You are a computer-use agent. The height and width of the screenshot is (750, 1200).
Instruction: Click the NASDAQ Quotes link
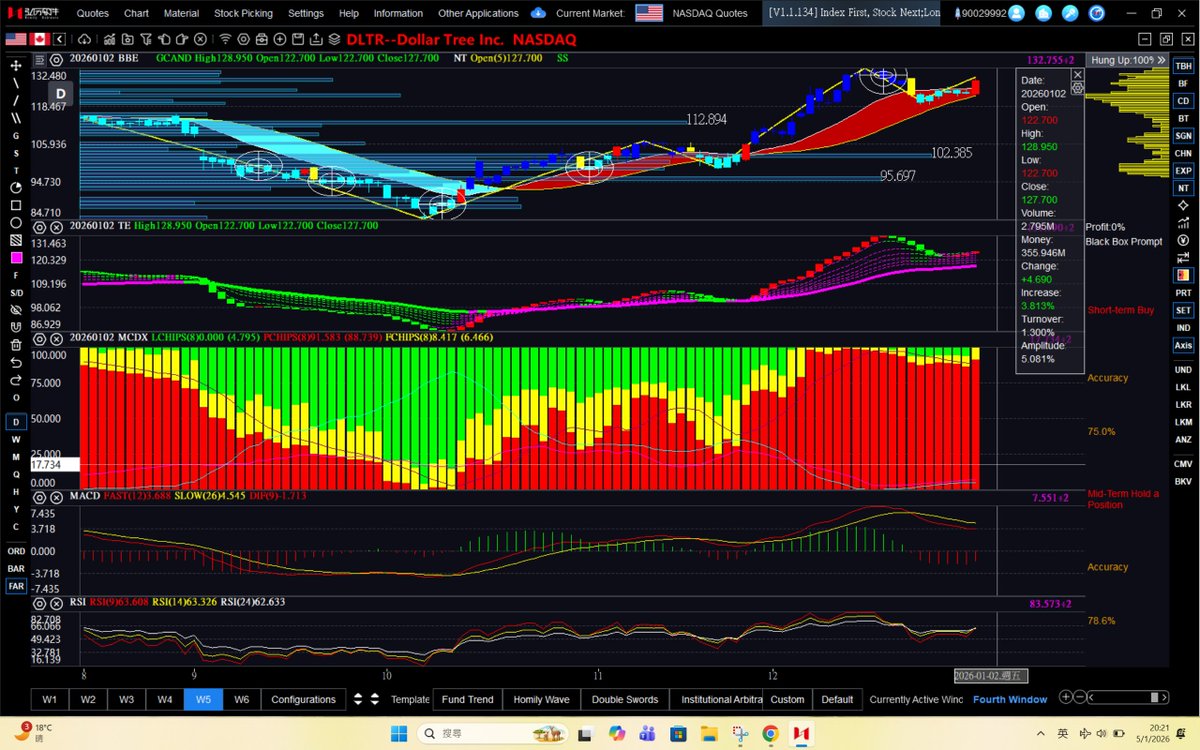point(712,13)
